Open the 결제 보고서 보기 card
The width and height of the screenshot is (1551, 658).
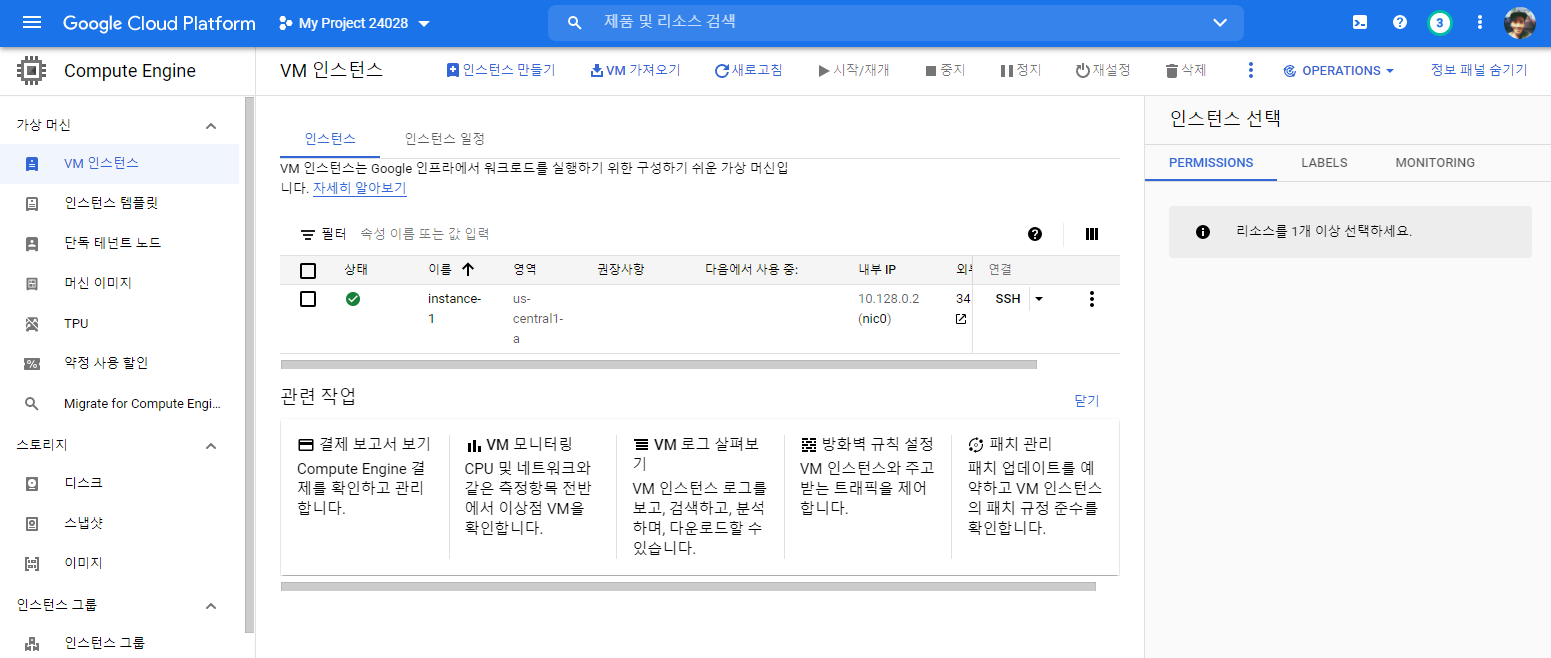point(365,476)
